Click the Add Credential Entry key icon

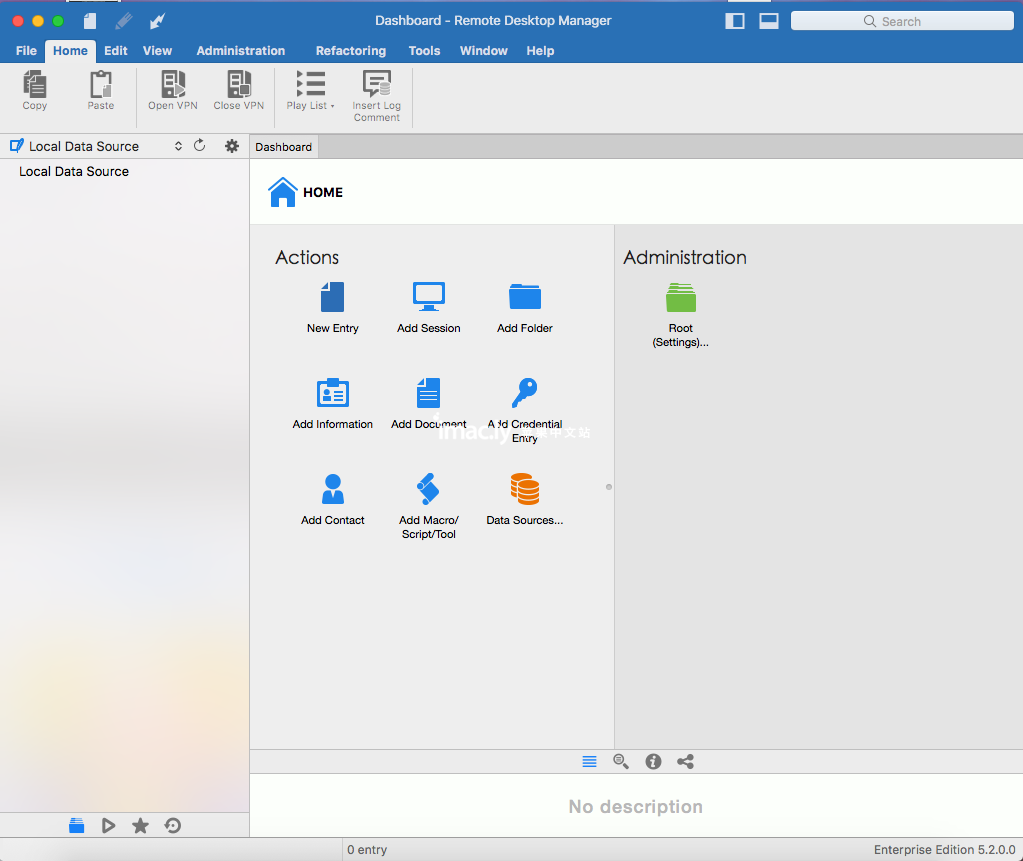point(525,393)
